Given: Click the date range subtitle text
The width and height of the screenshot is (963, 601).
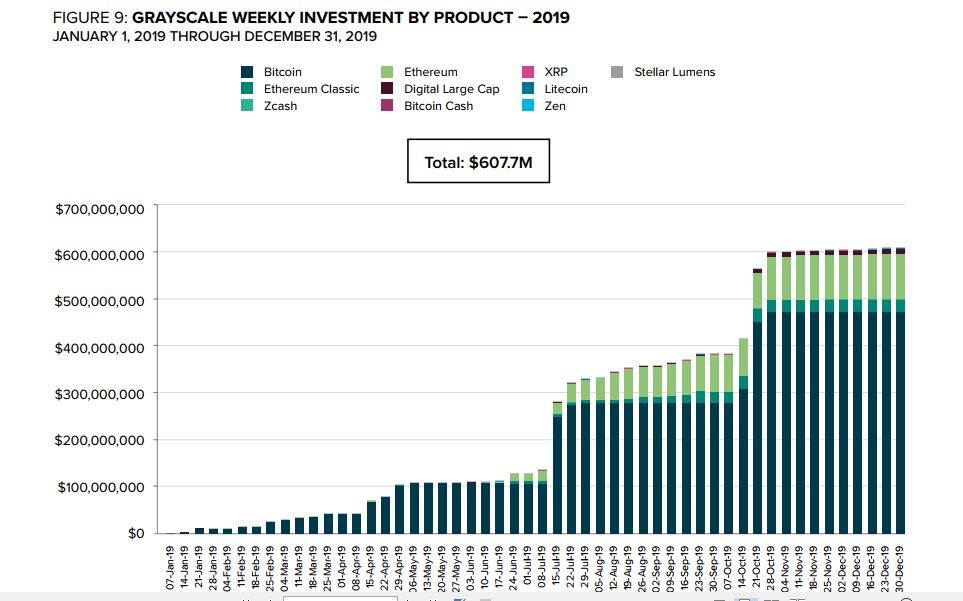Looking at the screenshot, I should pos(214,36).
